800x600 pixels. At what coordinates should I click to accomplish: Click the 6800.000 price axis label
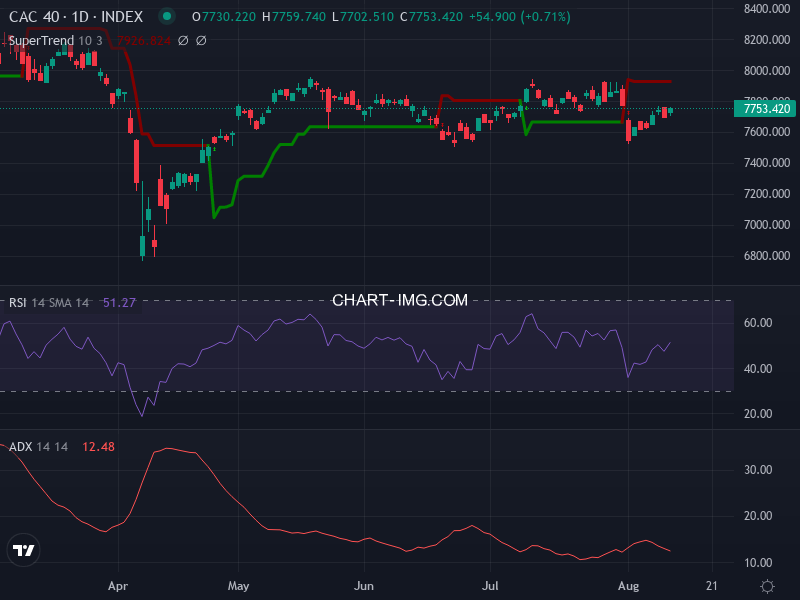pos(767,256)
